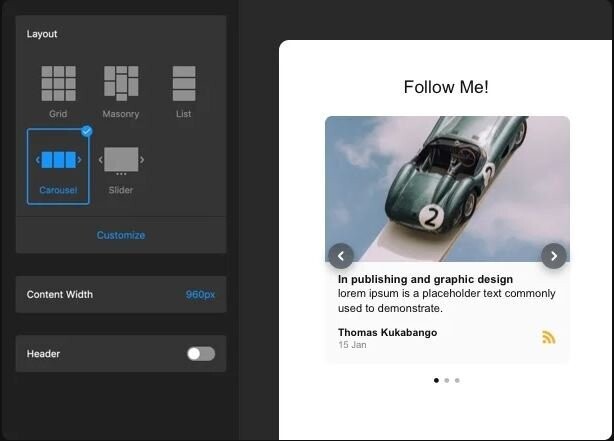Image resolution: width=614 pixels, height=441 pixels.
Task: Click the post title about publishing
Action: 425,279
